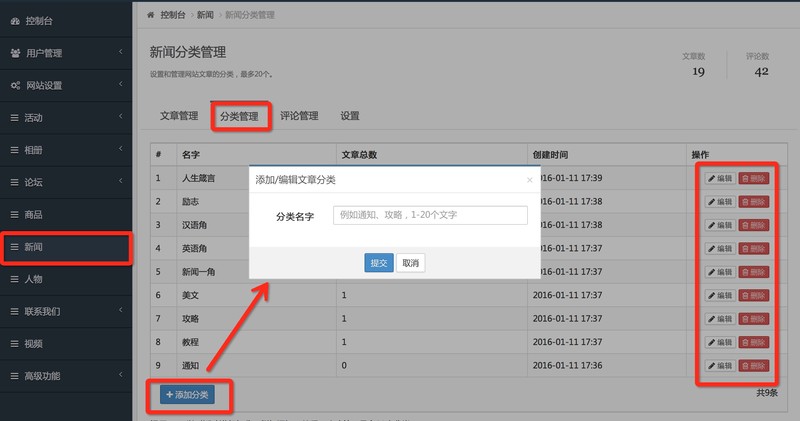800x421 pixels.
Task: Expand the 用户管理 sidebar chevron
Action: click(x=121, y=52)
